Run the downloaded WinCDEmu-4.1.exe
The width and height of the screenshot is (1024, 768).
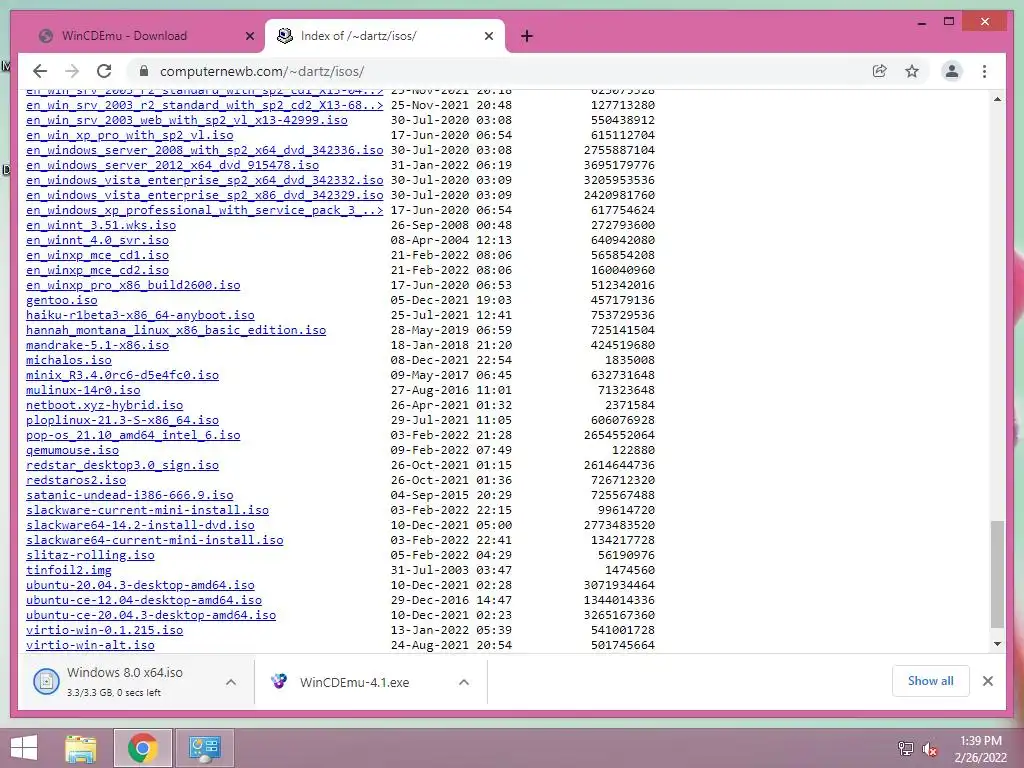[x=355, y=682]
